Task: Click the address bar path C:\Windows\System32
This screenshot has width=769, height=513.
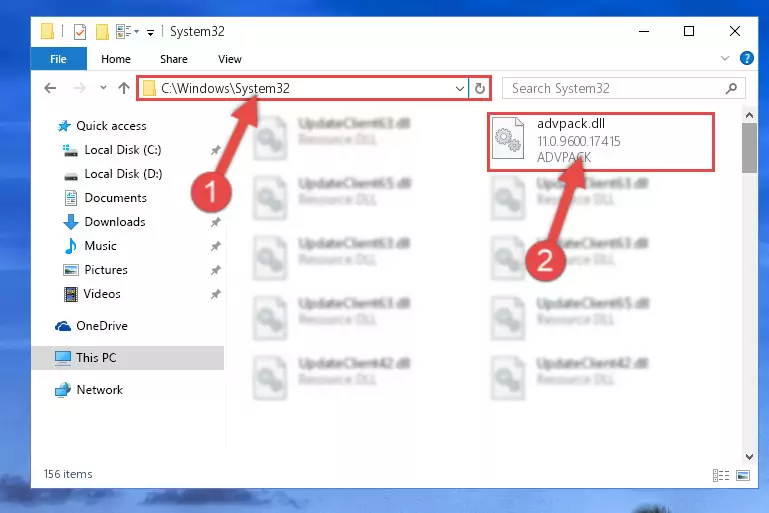Action: click(225, 88)
